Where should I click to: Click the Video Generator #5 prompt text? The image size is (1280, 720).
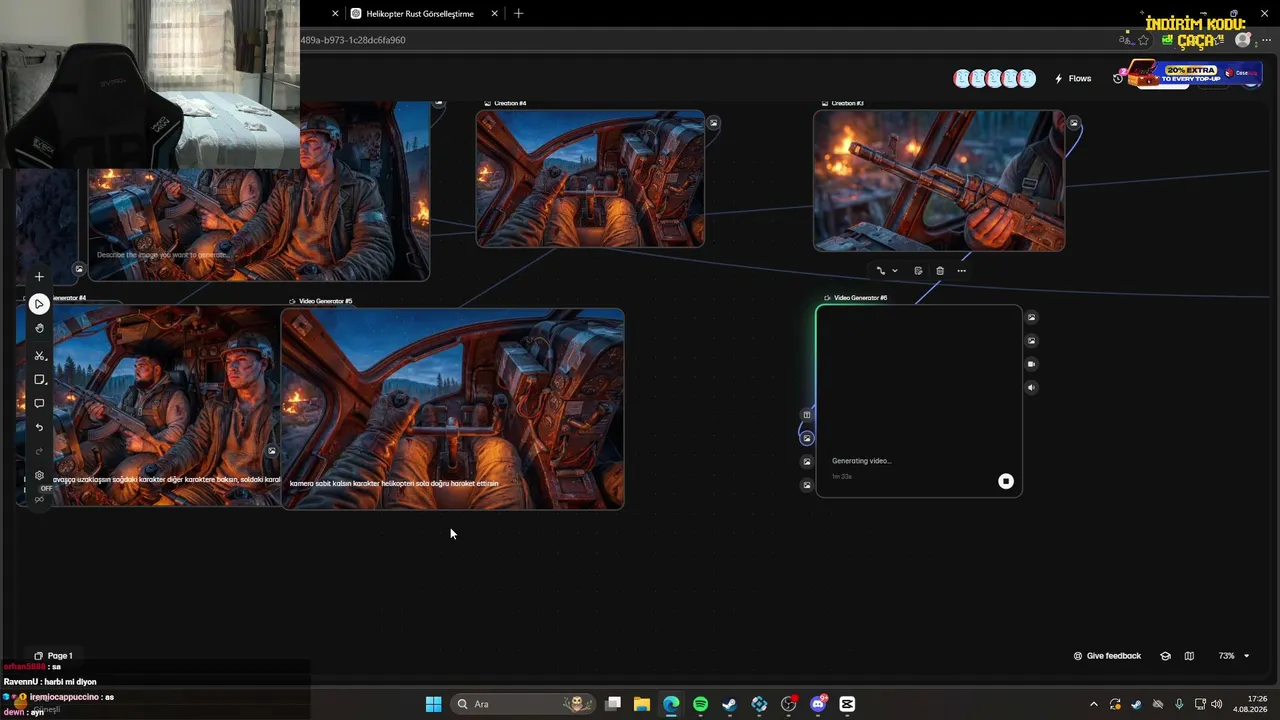click(394, 484)
